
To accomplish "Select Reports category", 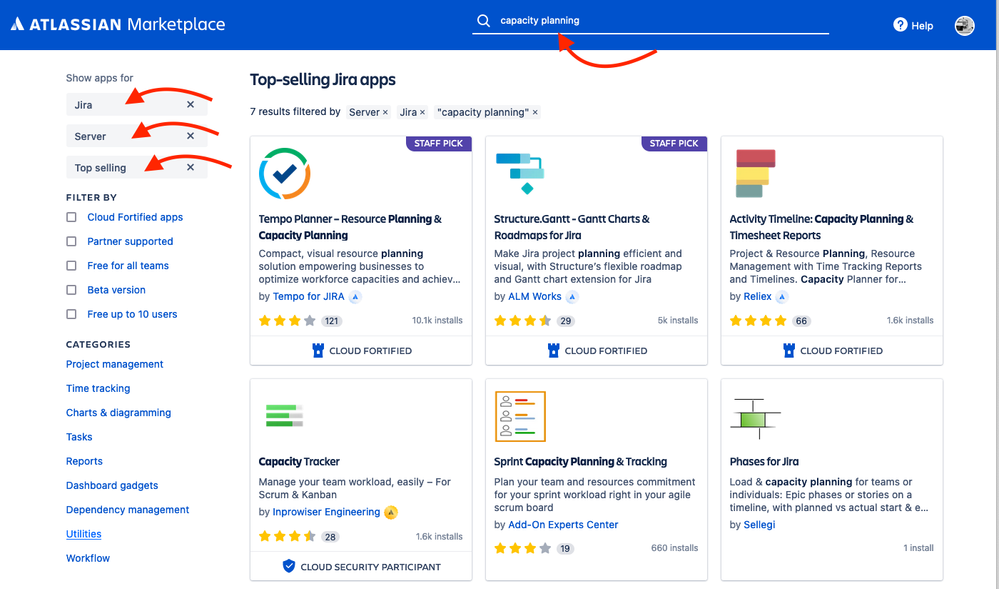I will click(84, 461).
